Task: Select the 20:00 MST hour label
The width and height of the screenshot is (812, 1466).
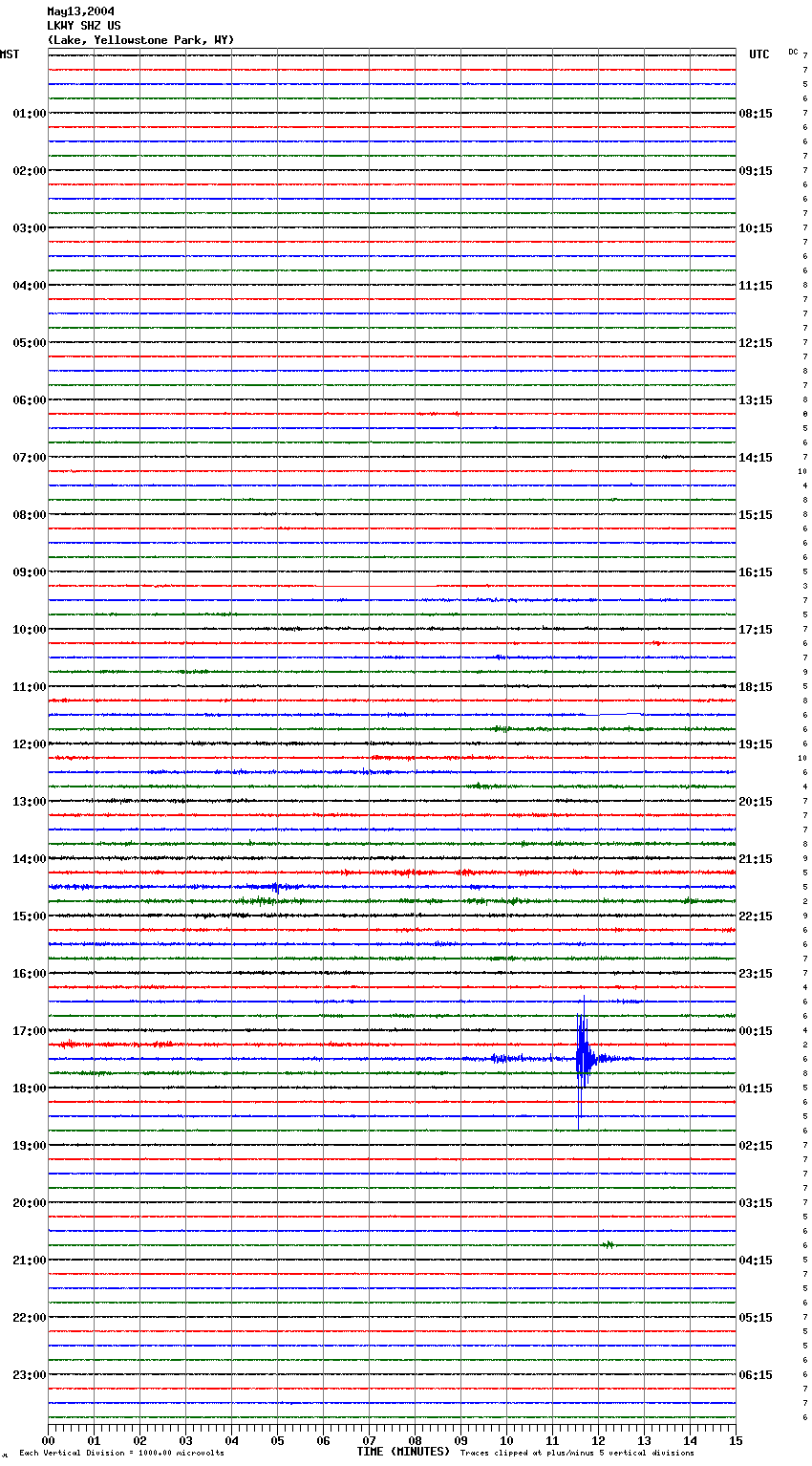Action: pyautogui.click(x=30, y=1203)
